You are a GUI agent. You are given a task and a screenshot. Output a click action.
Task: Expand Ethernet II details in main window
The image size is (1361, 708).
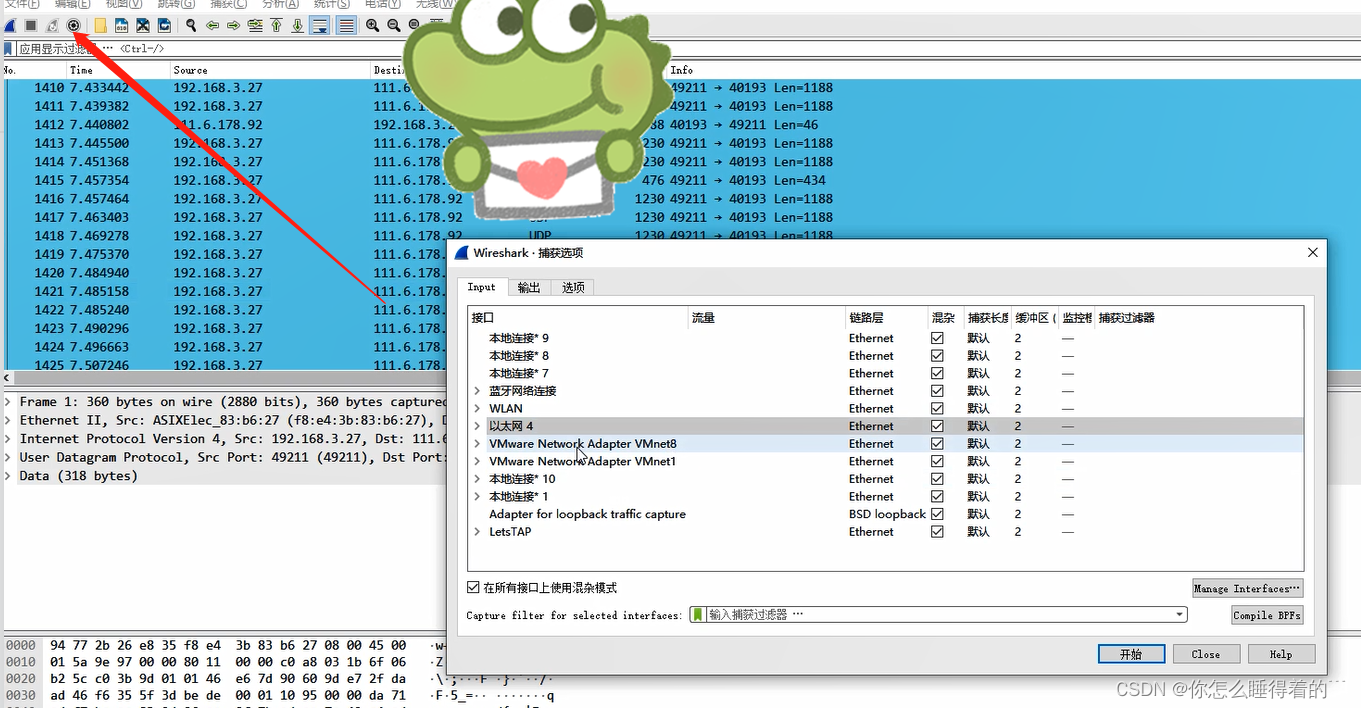point(8,421)
